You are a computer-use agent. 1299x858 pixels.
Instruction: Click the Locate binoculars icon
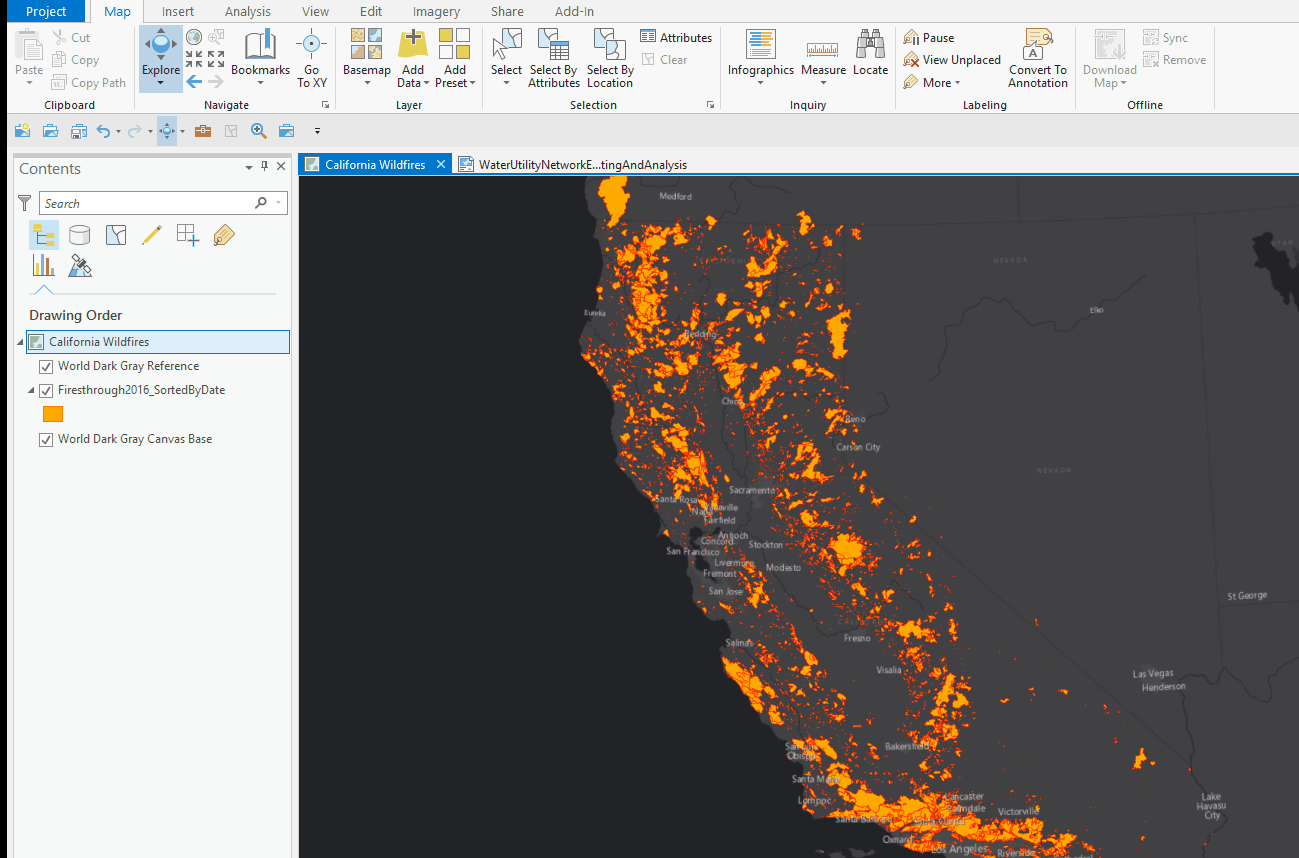[x=870, y=46]
